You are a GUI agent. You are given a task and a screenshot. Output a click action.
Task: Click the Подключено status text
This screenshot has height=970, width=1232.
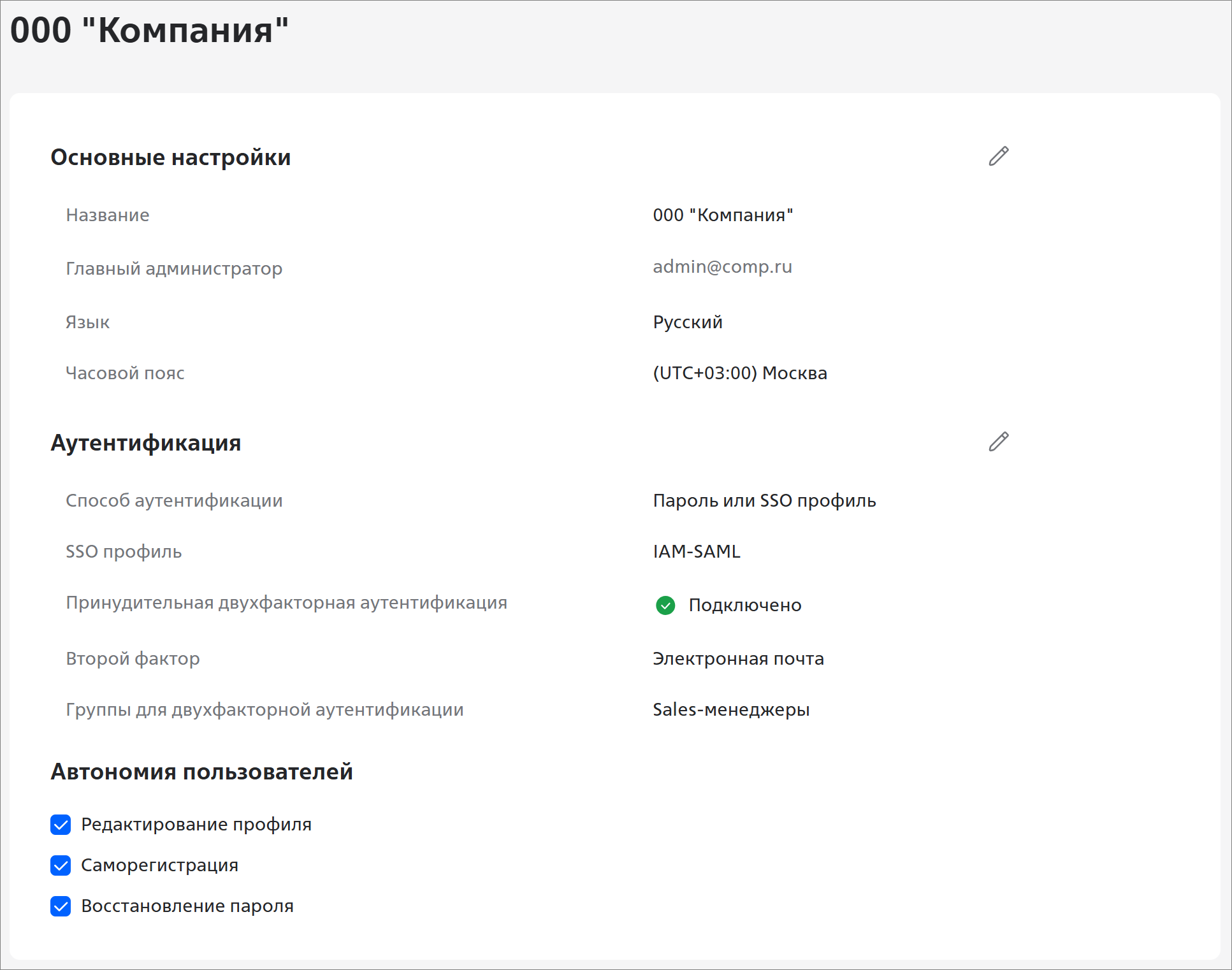coord(744,605)
